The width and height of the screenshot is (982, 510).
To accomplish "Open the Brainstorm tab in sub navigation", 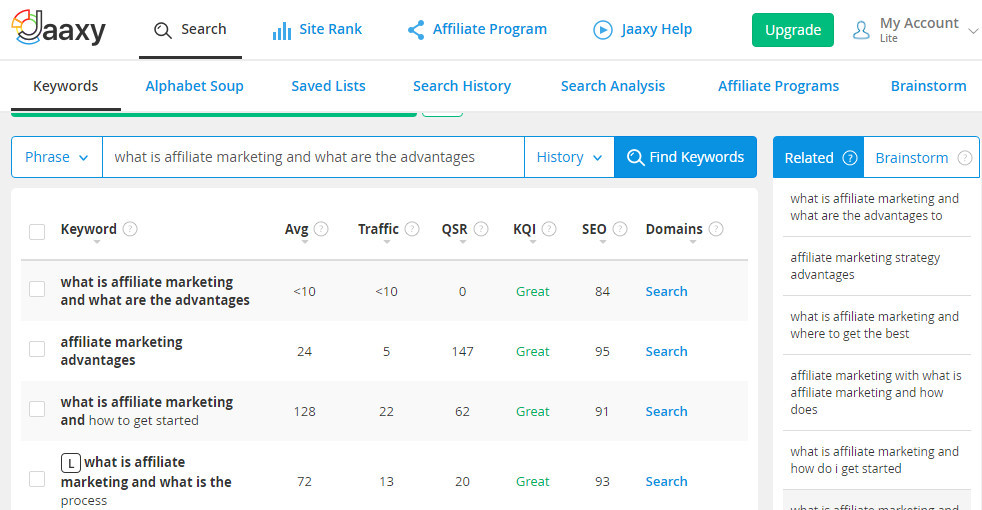I will [x=928, y=86].
